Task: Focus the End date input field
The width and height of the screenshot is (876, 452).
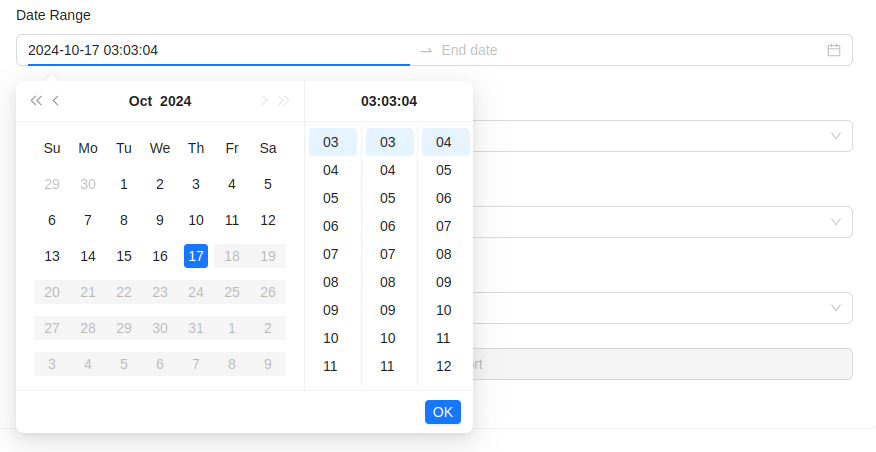Action: click(x=630, y=50)
